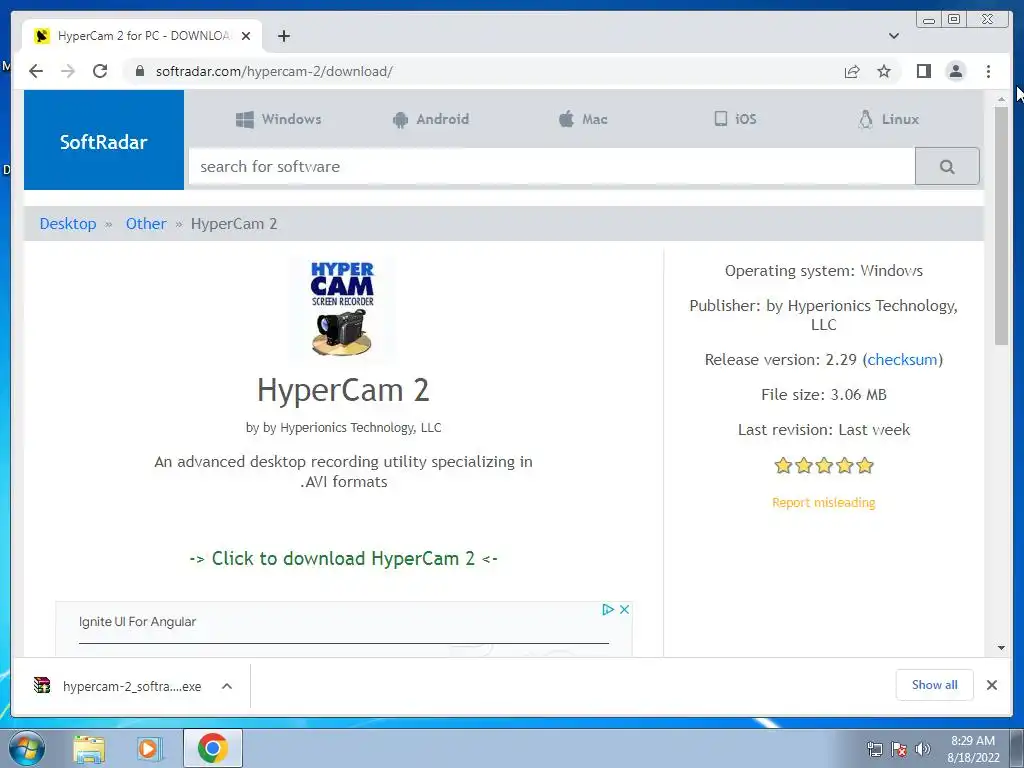Image resolution: width=1024 pixels, height=768 pixels.
Task: Click the HyperCam 2 heading
Action: point(343,390)
